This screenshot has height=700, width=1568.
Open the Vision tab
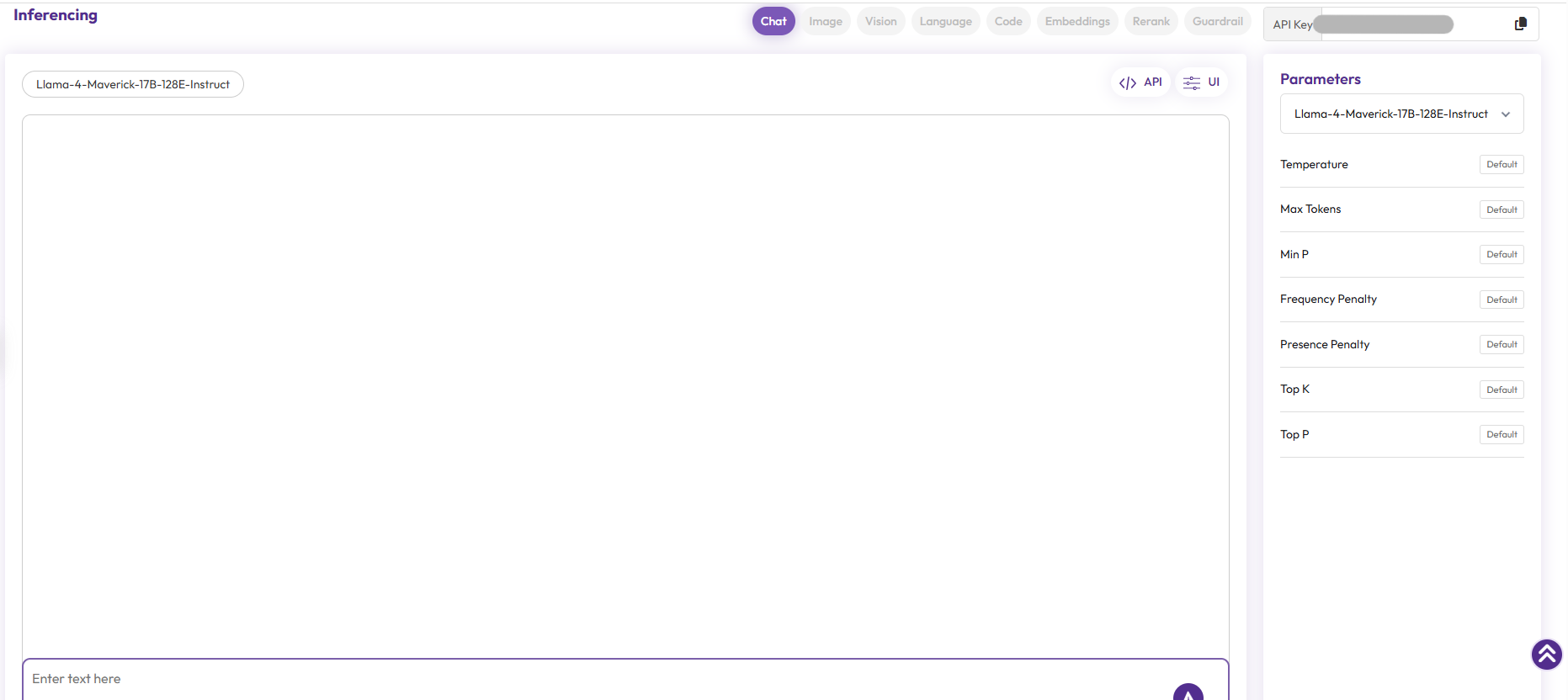(x=880, y=22)
